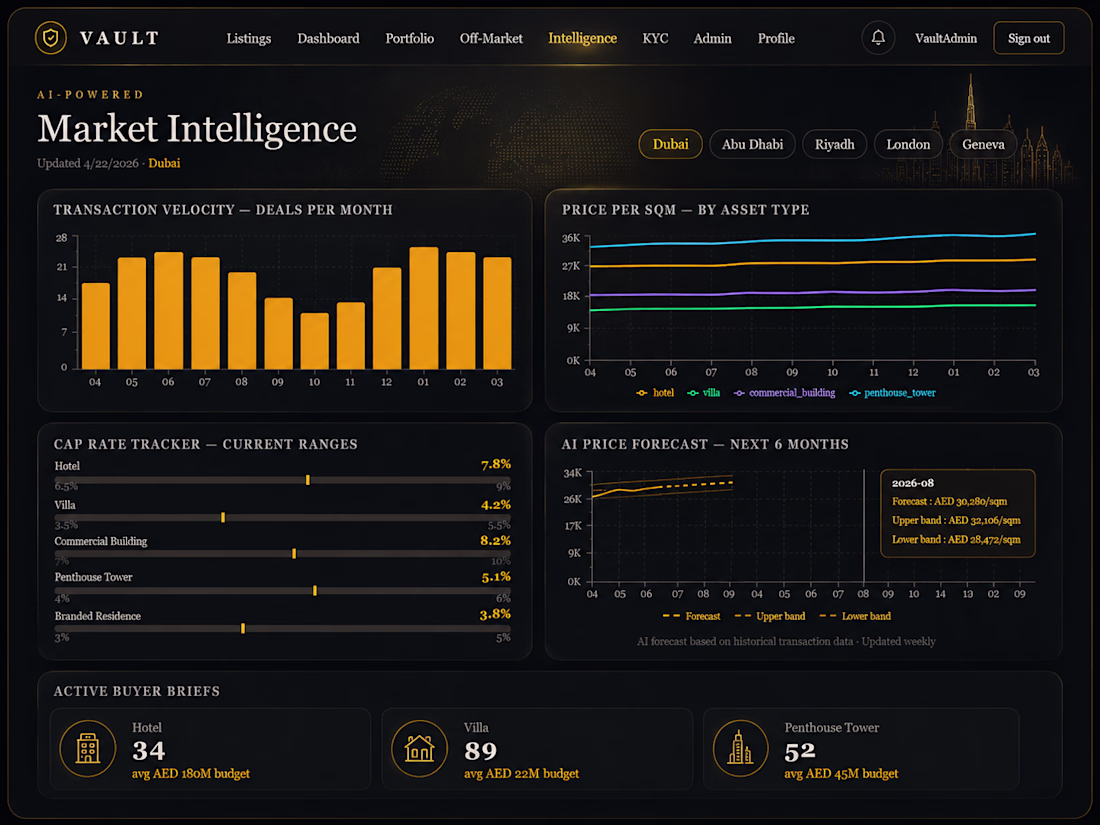Click the VAULT brand wordmark
The image size is (1100, 825).
119,38
